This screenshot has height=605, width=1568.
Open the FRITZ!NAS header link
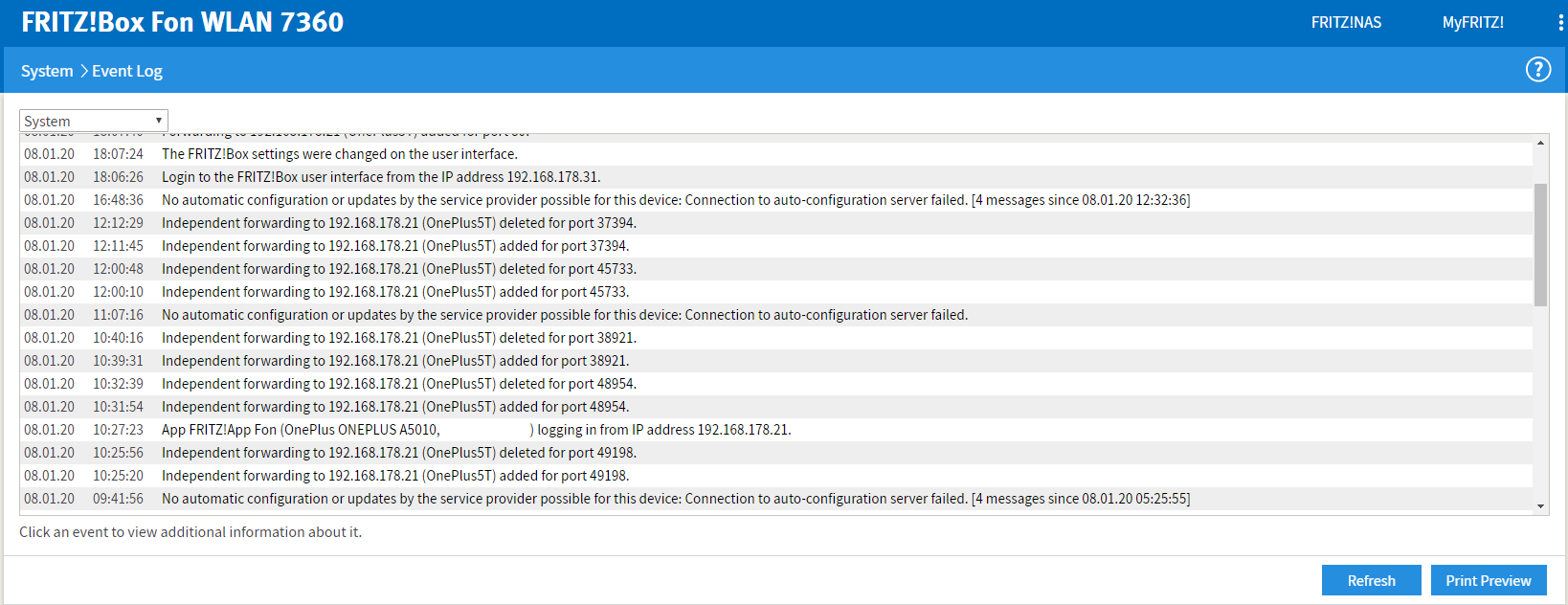(x=1346, y=23)
